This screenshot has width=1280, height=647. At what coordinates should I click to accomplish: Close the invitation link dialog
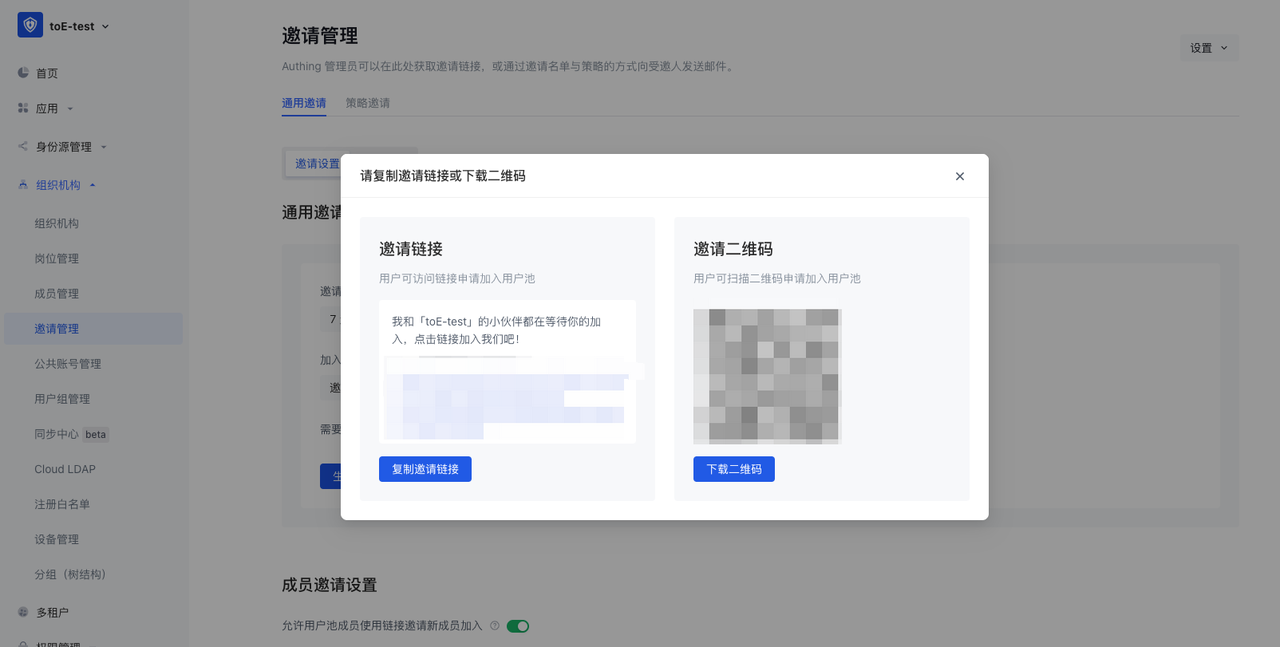tap(959, 176)
